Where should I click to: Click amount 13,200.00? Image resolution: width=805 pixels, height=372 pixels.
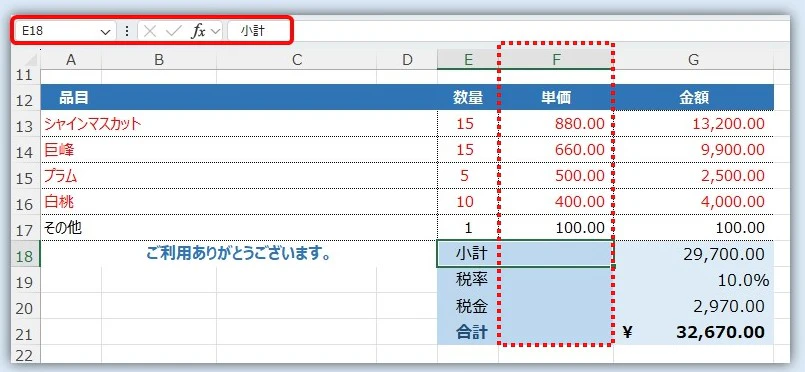pyautogui.click(x=693, y=123)
